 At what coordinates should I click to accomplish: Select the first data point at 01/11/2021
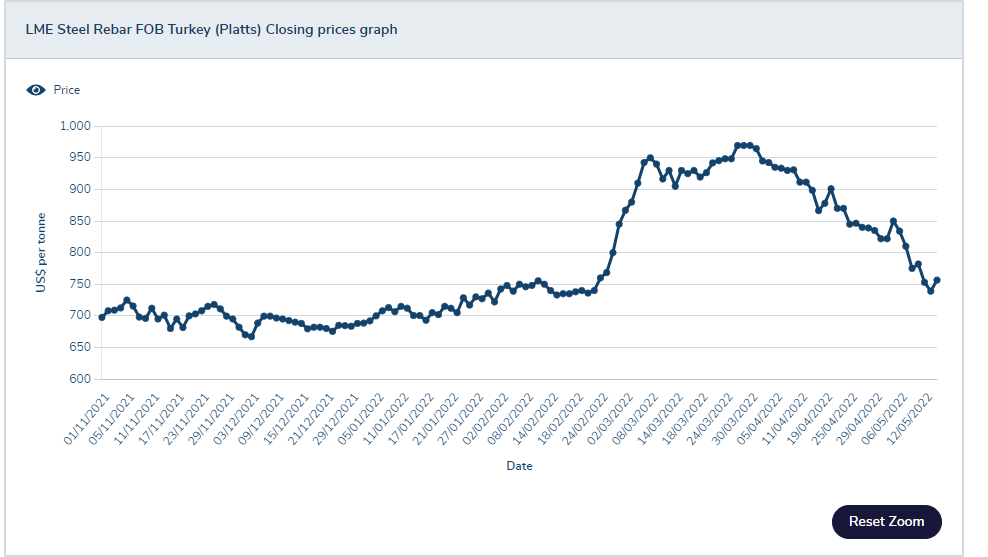102,317
